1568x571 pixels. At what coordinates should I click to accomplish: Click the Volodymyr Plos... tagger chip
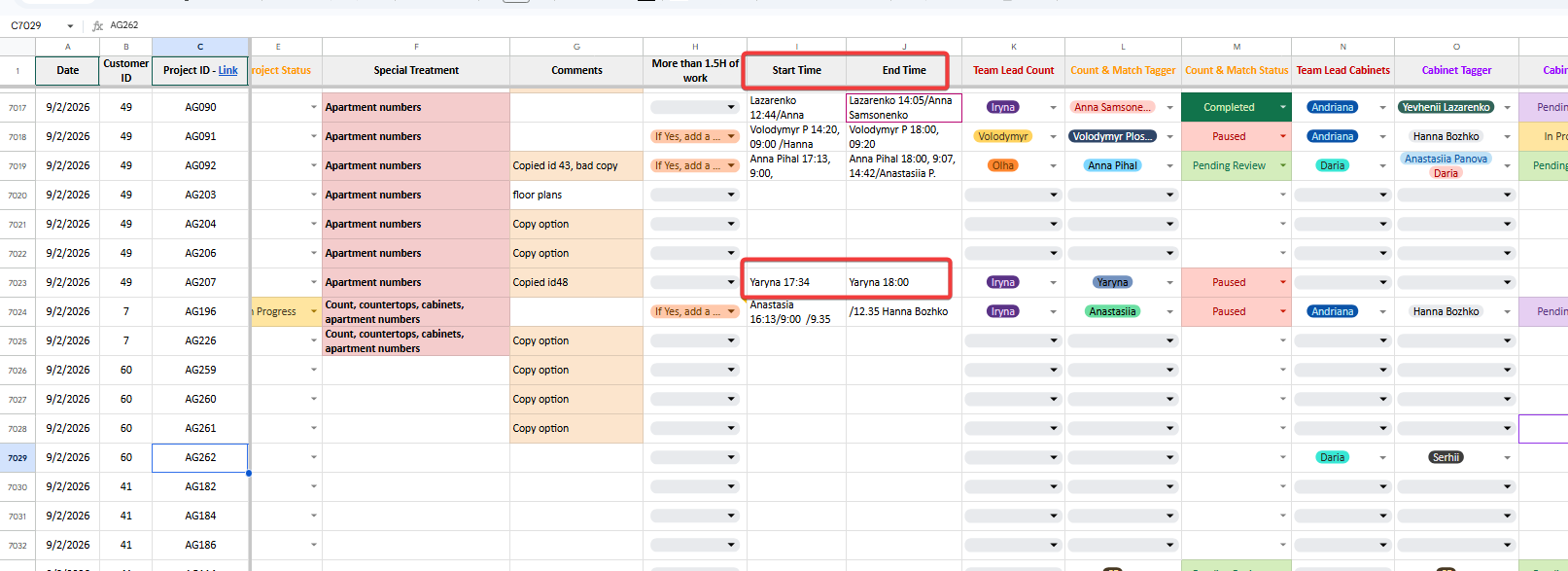1112,136
